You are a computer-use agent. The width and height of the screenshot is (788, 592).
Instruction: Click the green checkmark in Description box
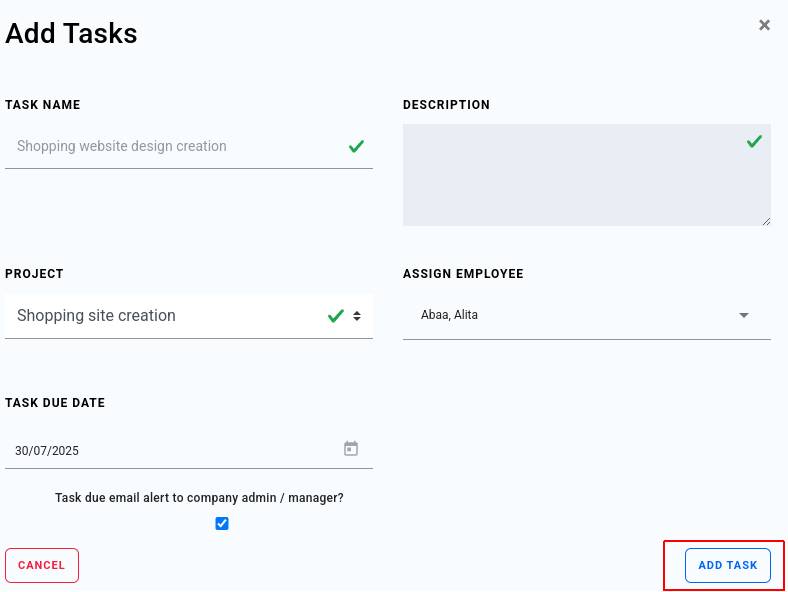click(x=754, y=141)
